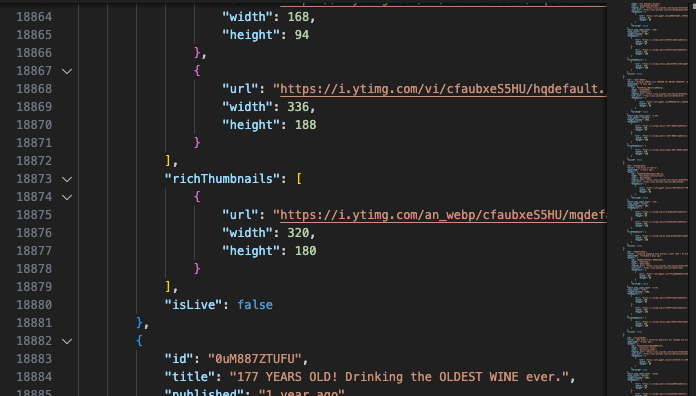Click the height value 94
Viewport: 696px width, 396px height.
302,35
